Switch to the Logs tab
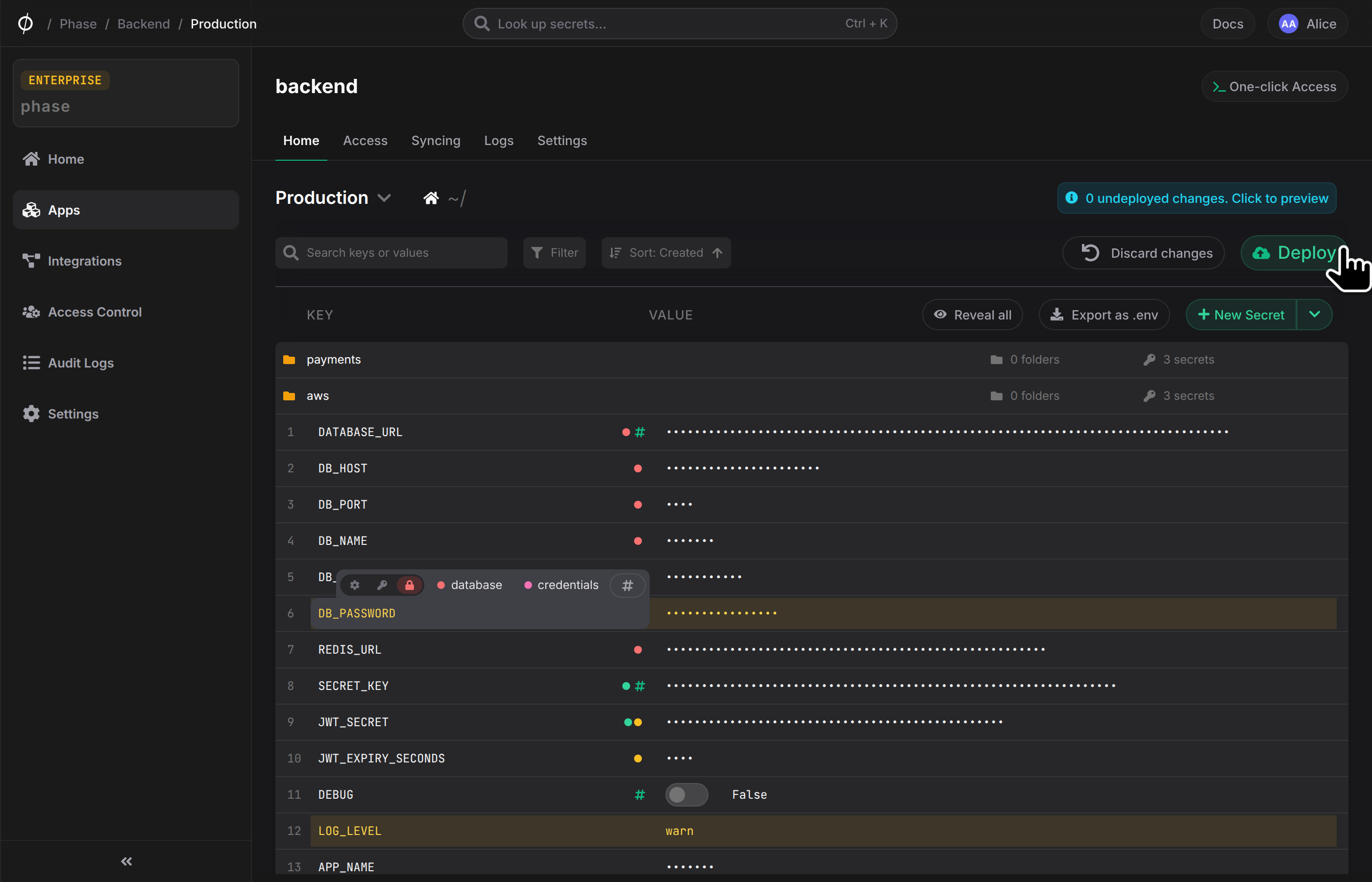 499,141
